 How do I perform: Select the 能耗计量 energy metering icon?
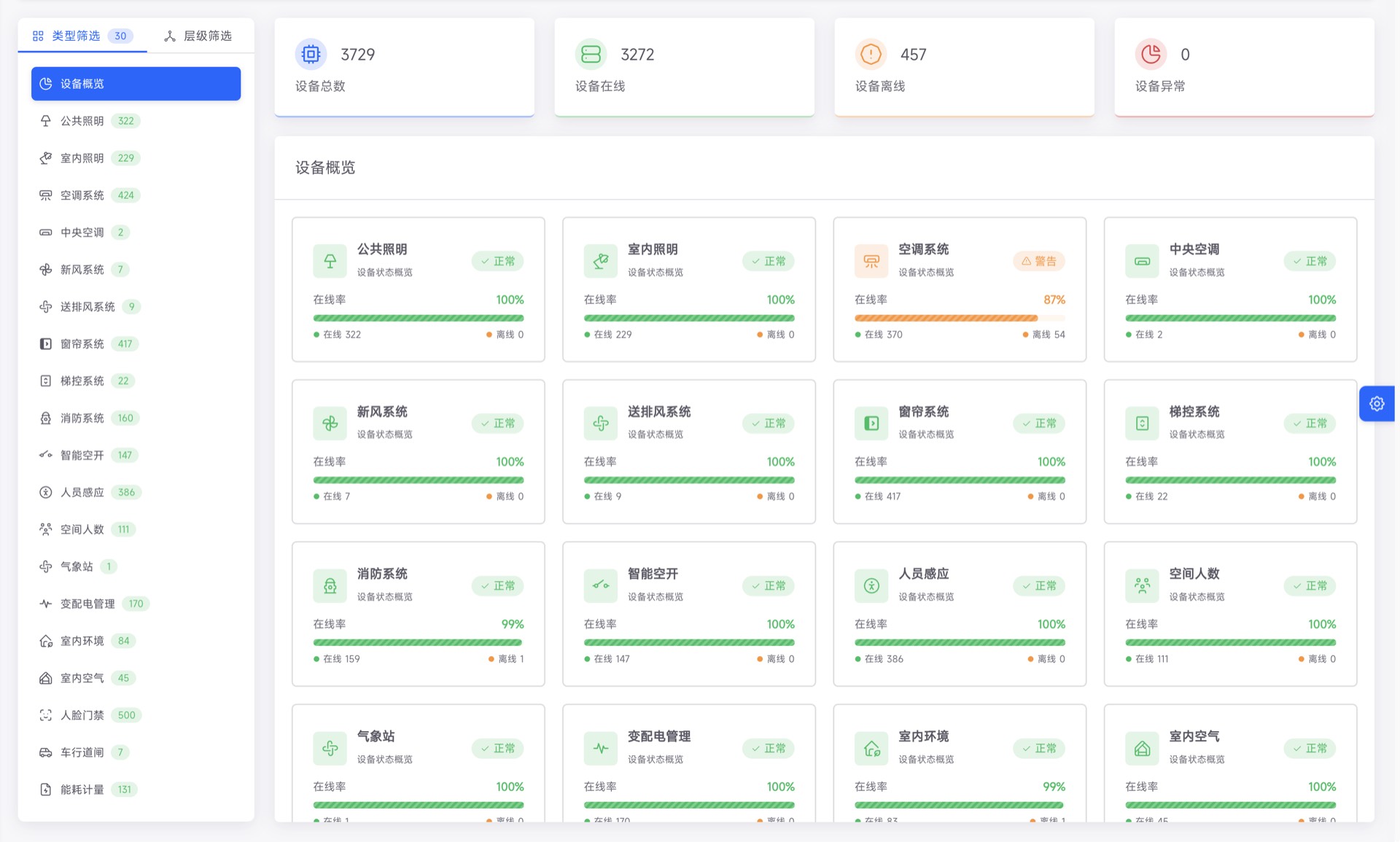44,789
